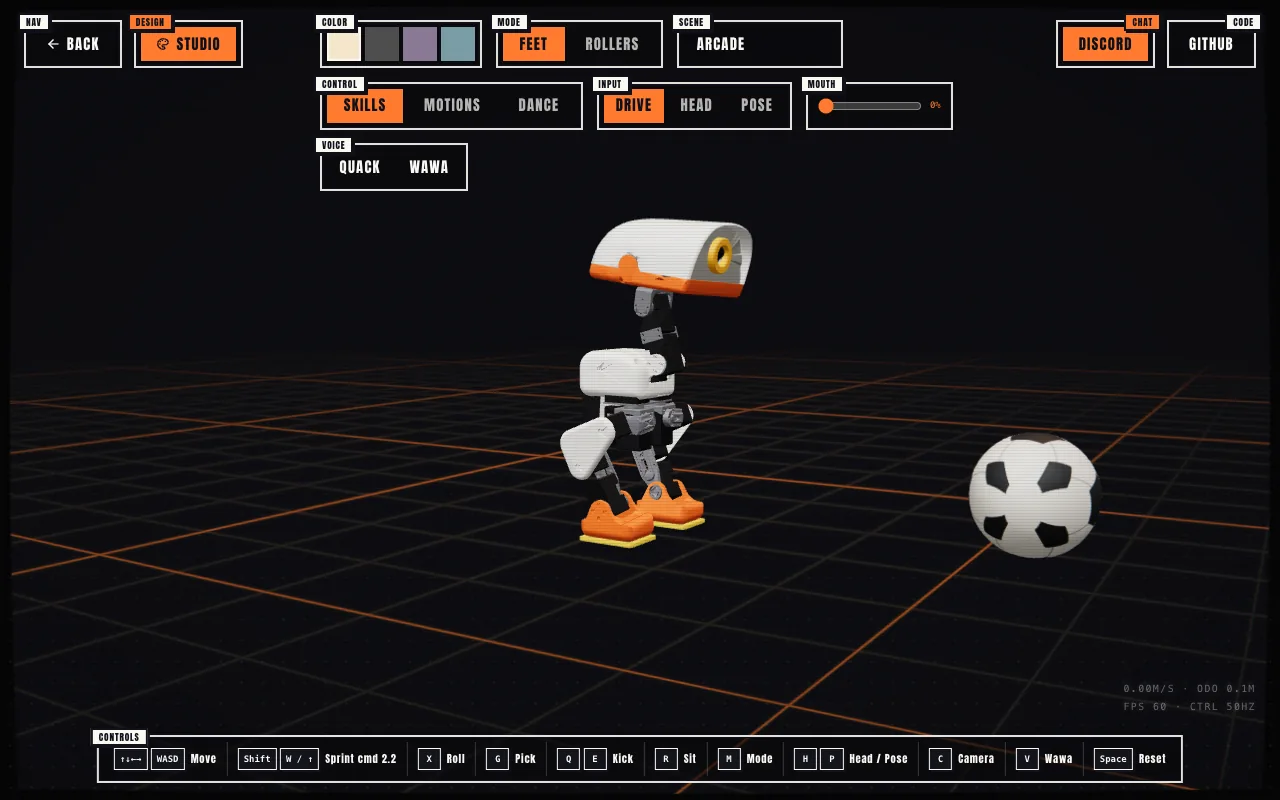Click the V keycap for Wawa

(x=1027, y=759)
